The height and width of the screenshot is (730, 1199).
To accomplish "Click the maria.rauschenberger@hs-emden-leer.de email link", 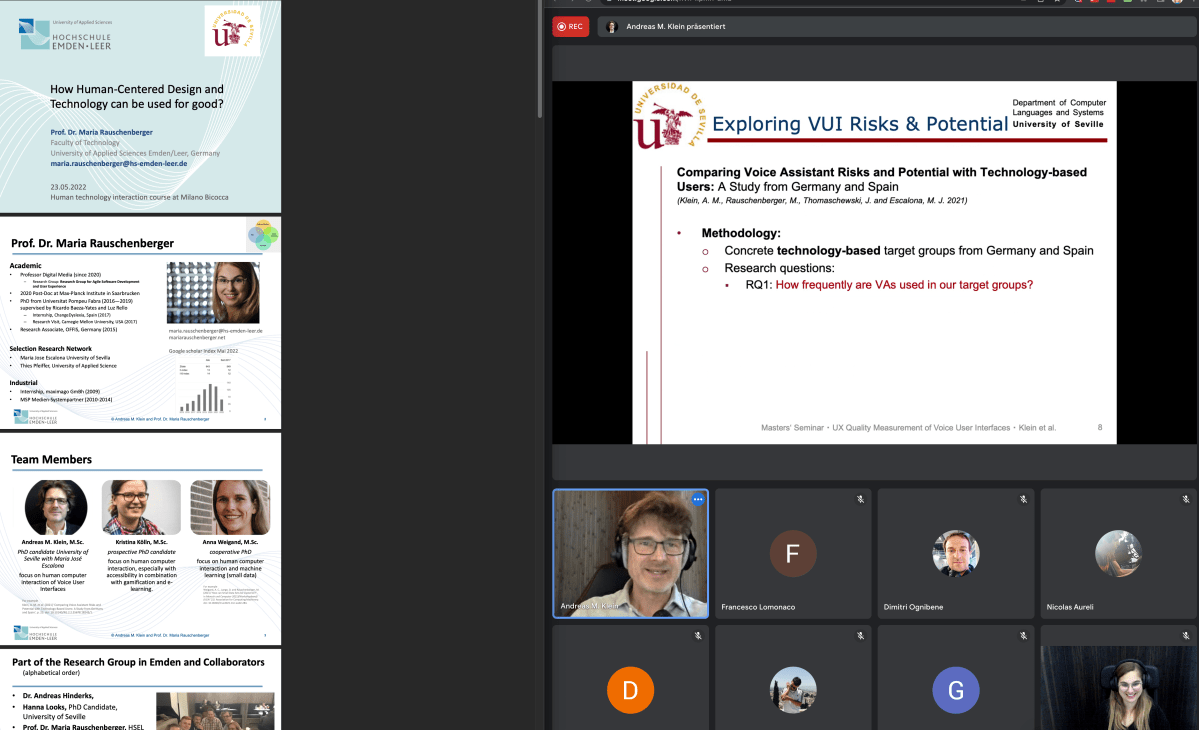I will (119, 163).
